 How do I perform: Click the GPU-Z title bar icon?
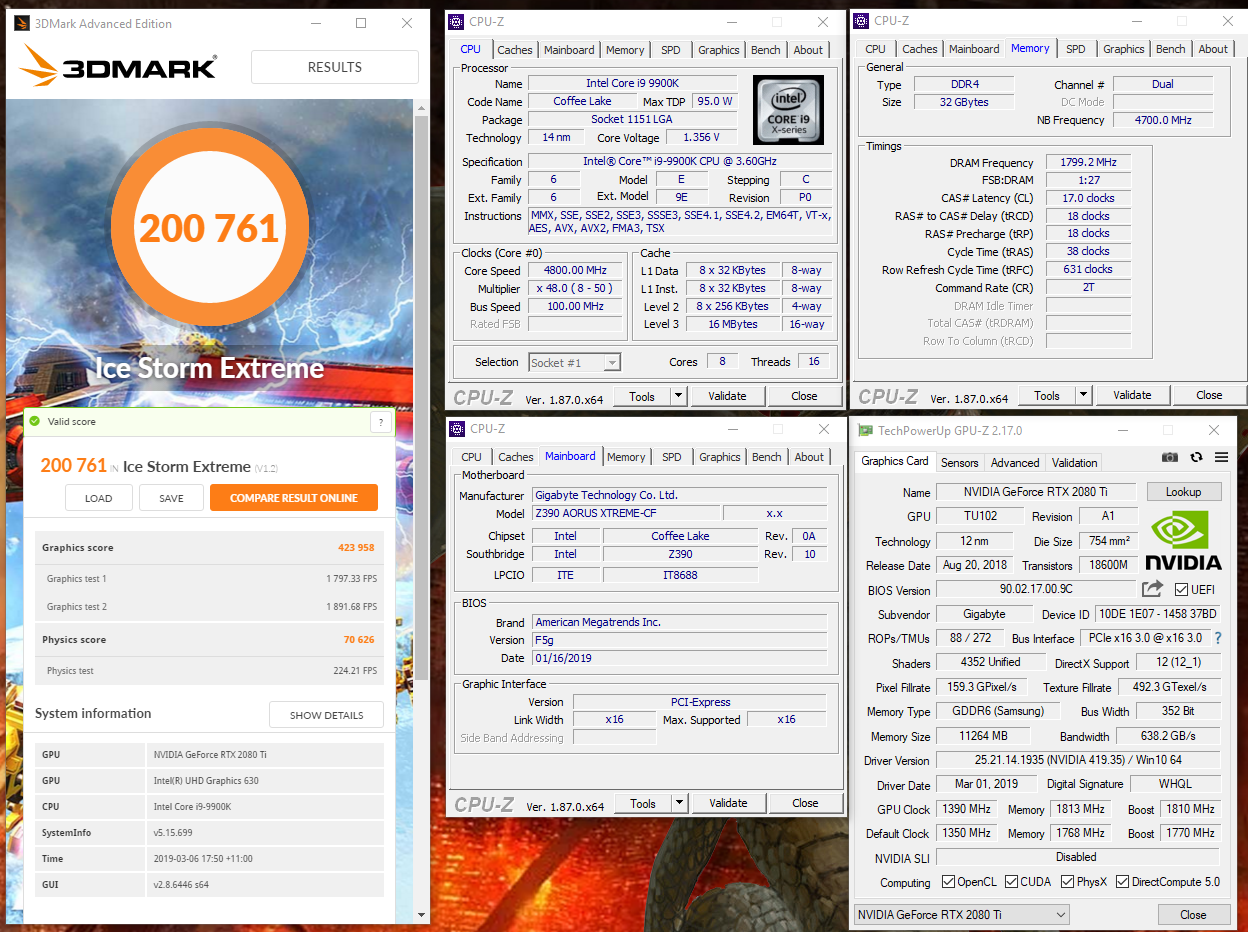coord(864,431)
